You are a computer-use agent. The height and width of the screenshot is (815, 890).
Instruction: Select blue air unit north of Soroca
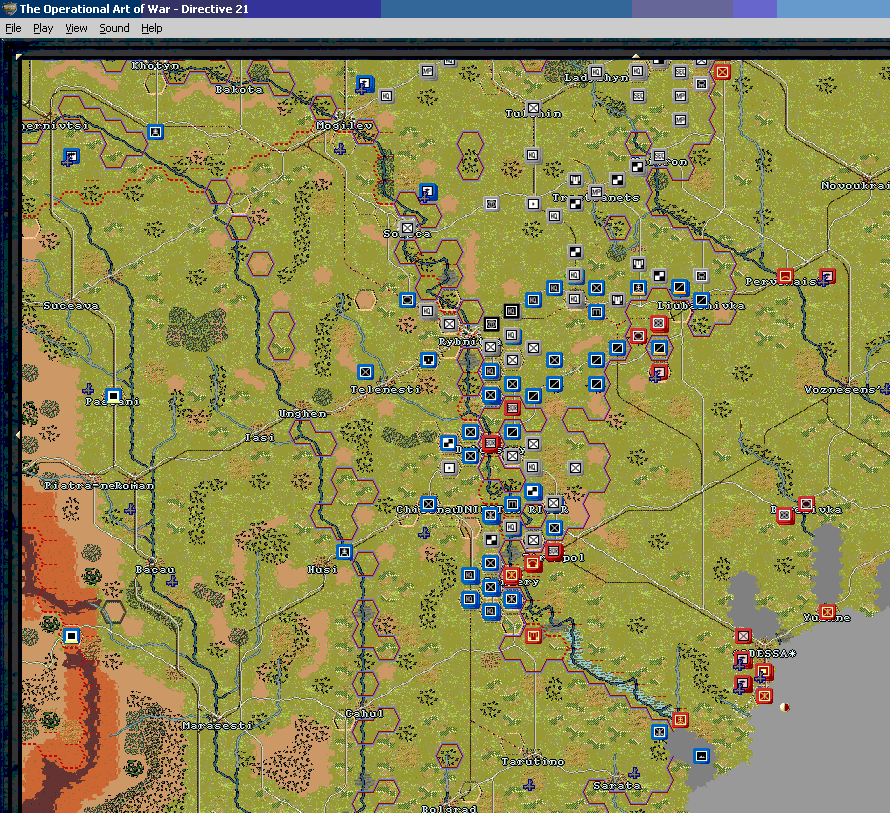click(427, 192)
